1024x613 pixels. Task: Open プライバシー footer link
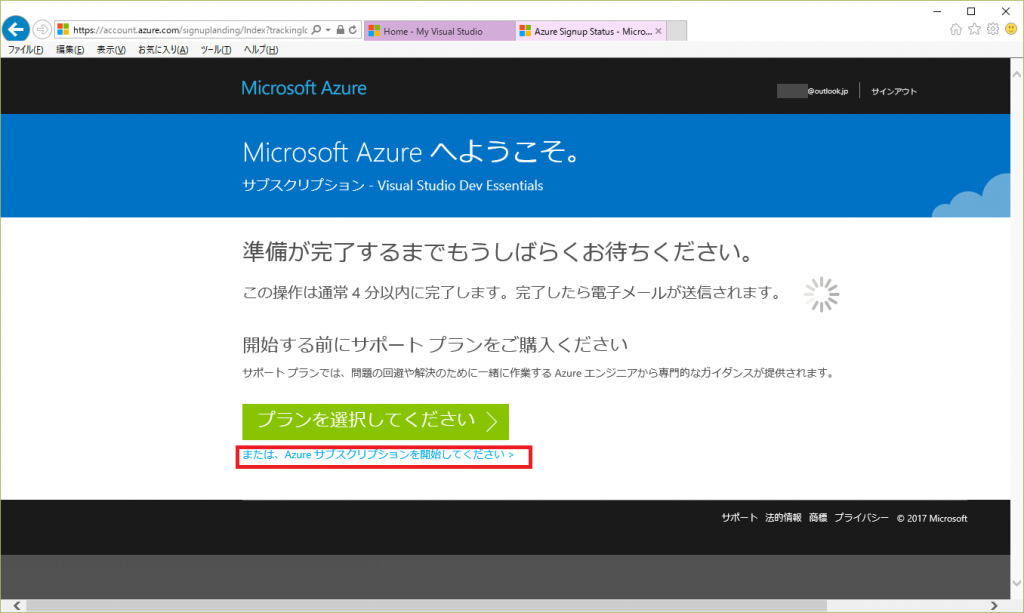(x=861, y=518)
